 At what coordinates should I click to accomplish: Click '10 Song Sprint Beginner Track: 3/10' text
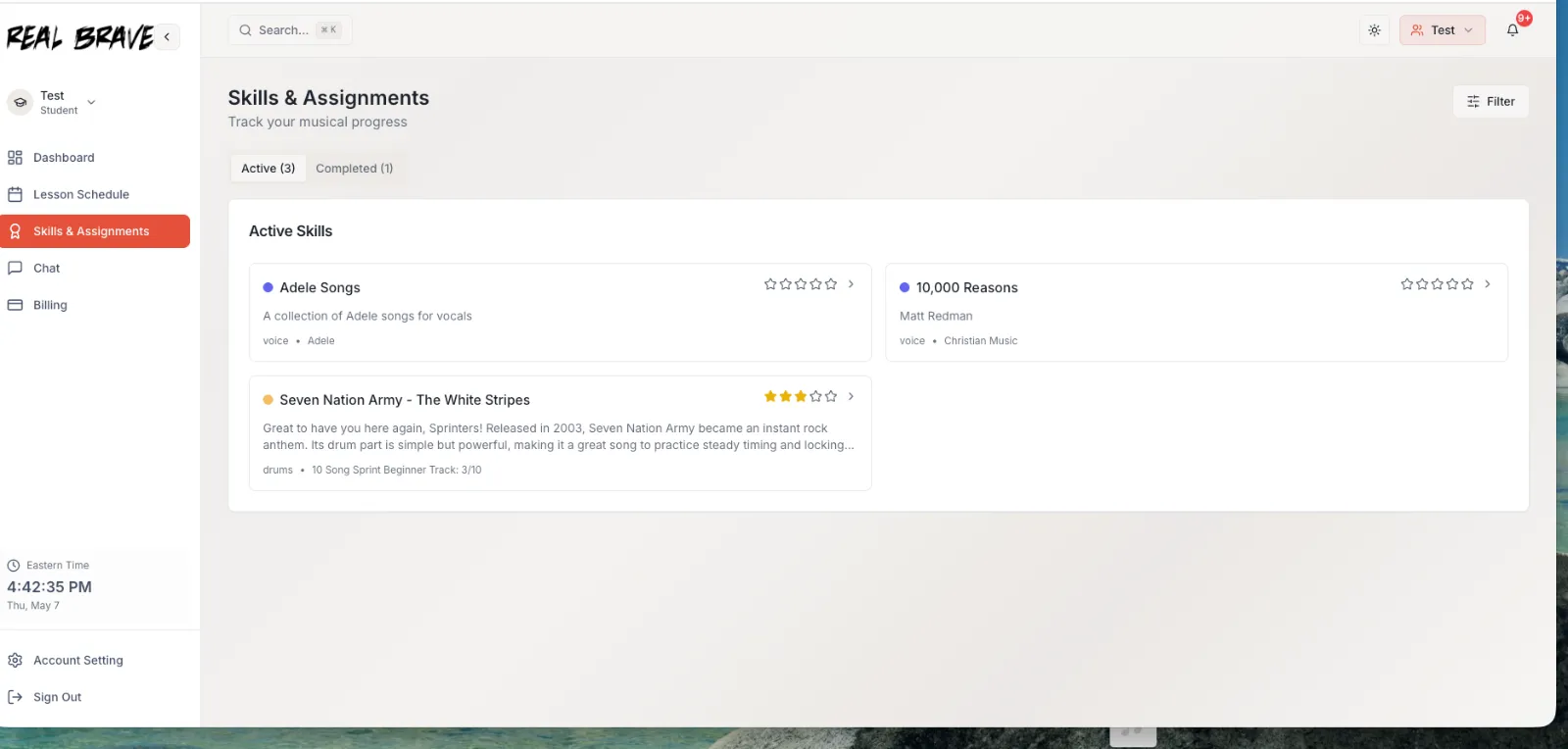[397, 471]
